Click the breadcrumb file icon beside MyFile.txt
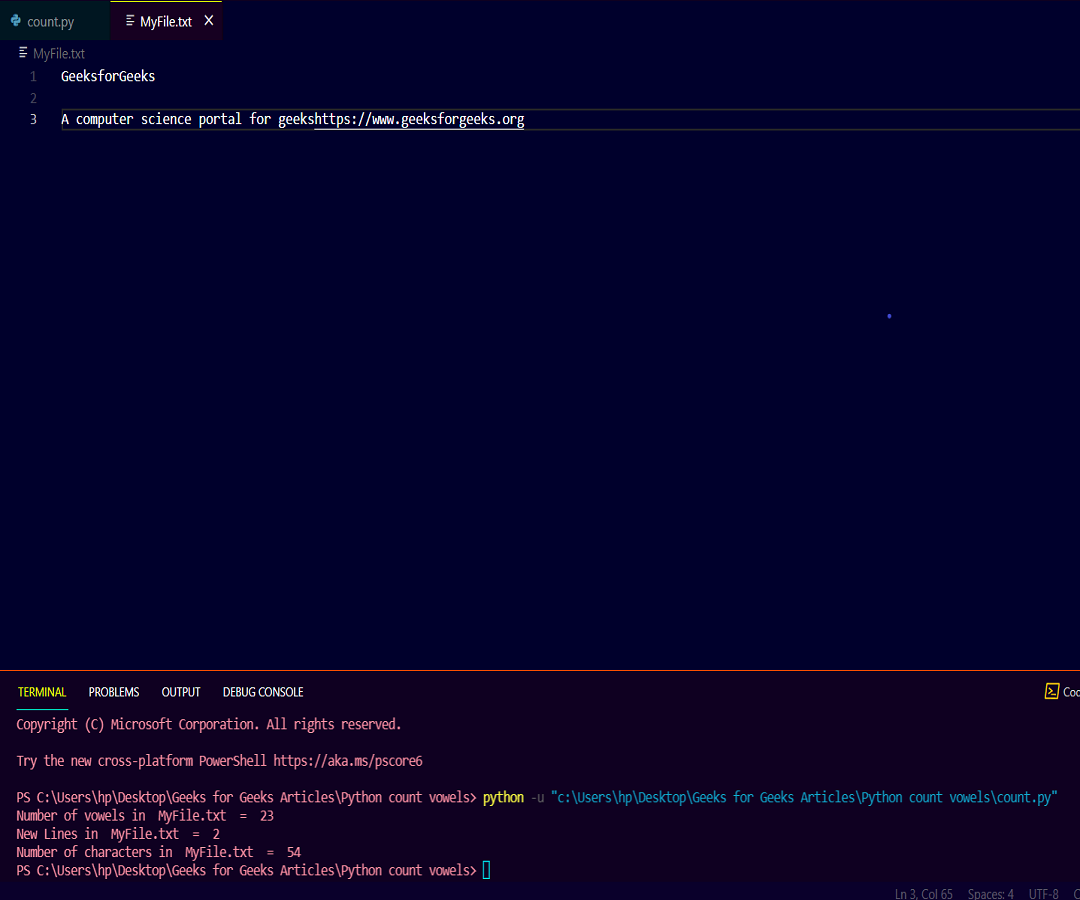Viewport: 1080px width, 900px height. tap(23, 52)
